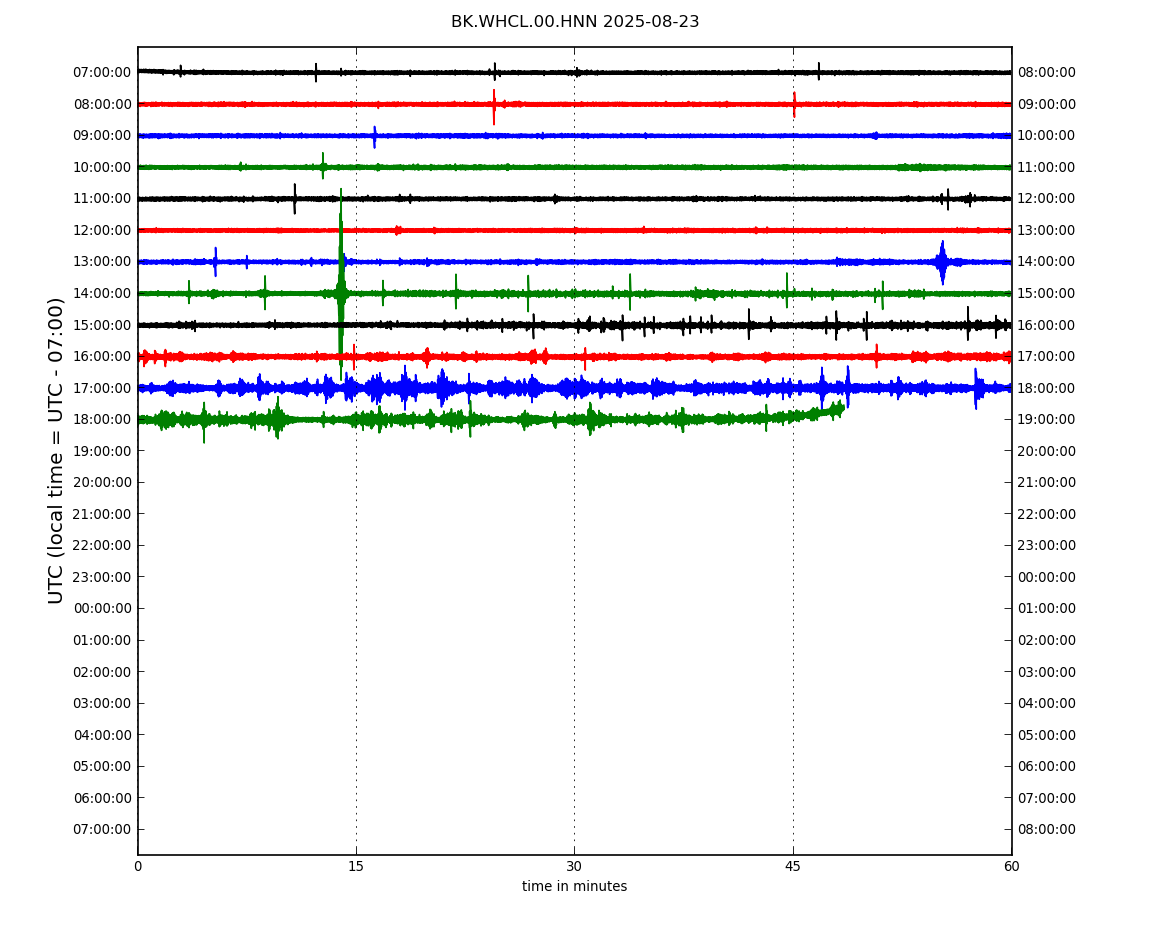The width and height of the screenshot is (1150, 950).
Task: Select the 00:00:00 label on the left UTC axis
Action: [x=103, y=609]
